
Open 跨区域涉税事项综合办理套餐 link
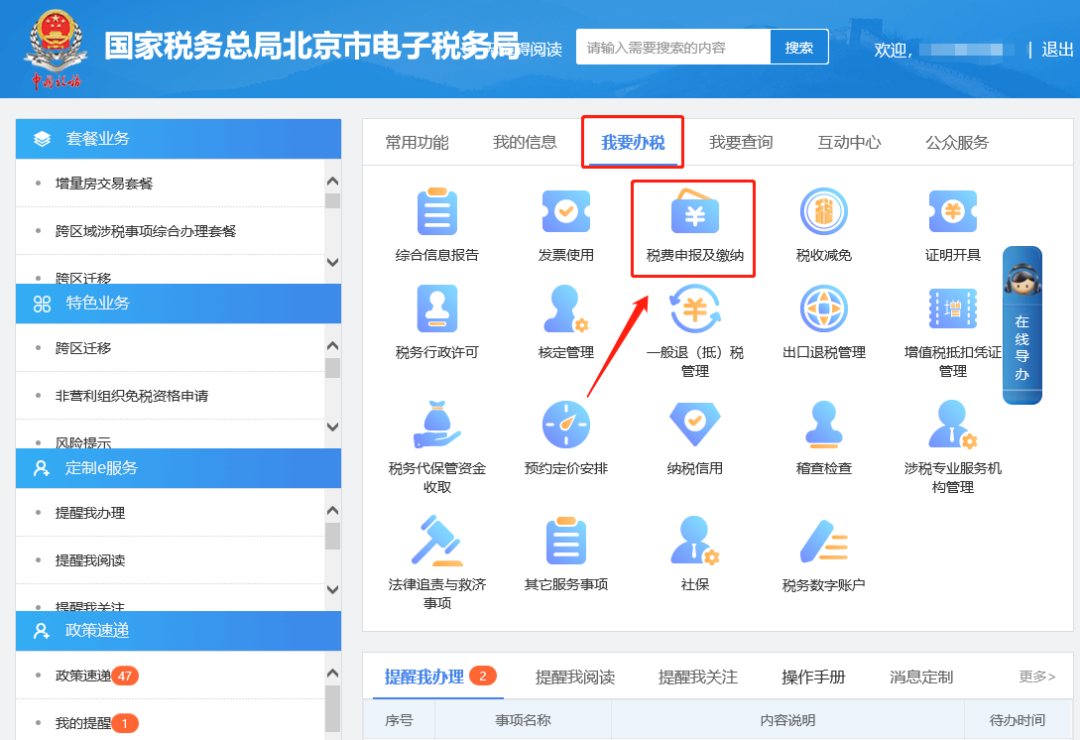(x=145, y=231)
